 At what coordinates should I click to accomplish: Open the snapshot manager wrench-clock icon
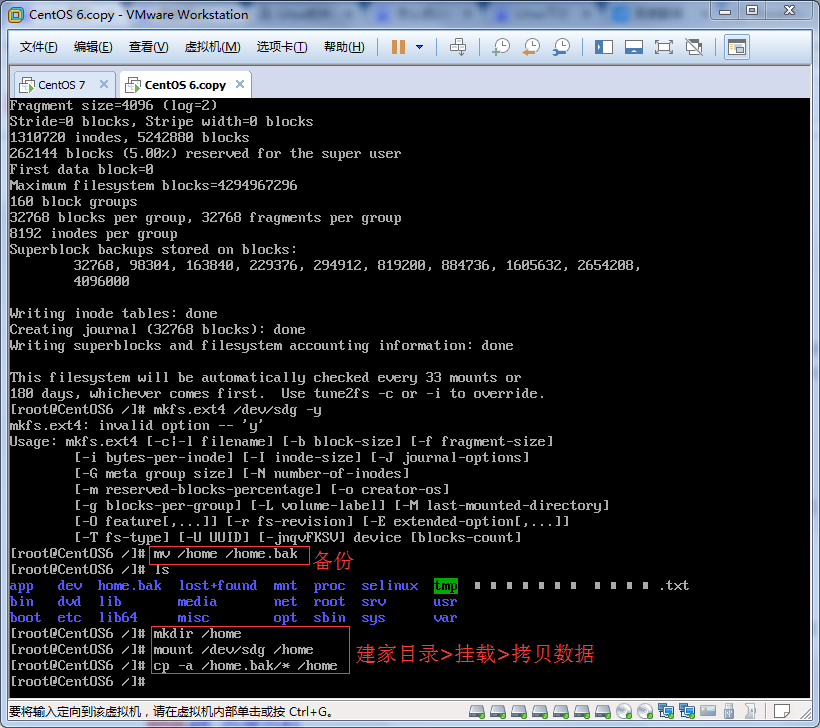coord(561,47)
